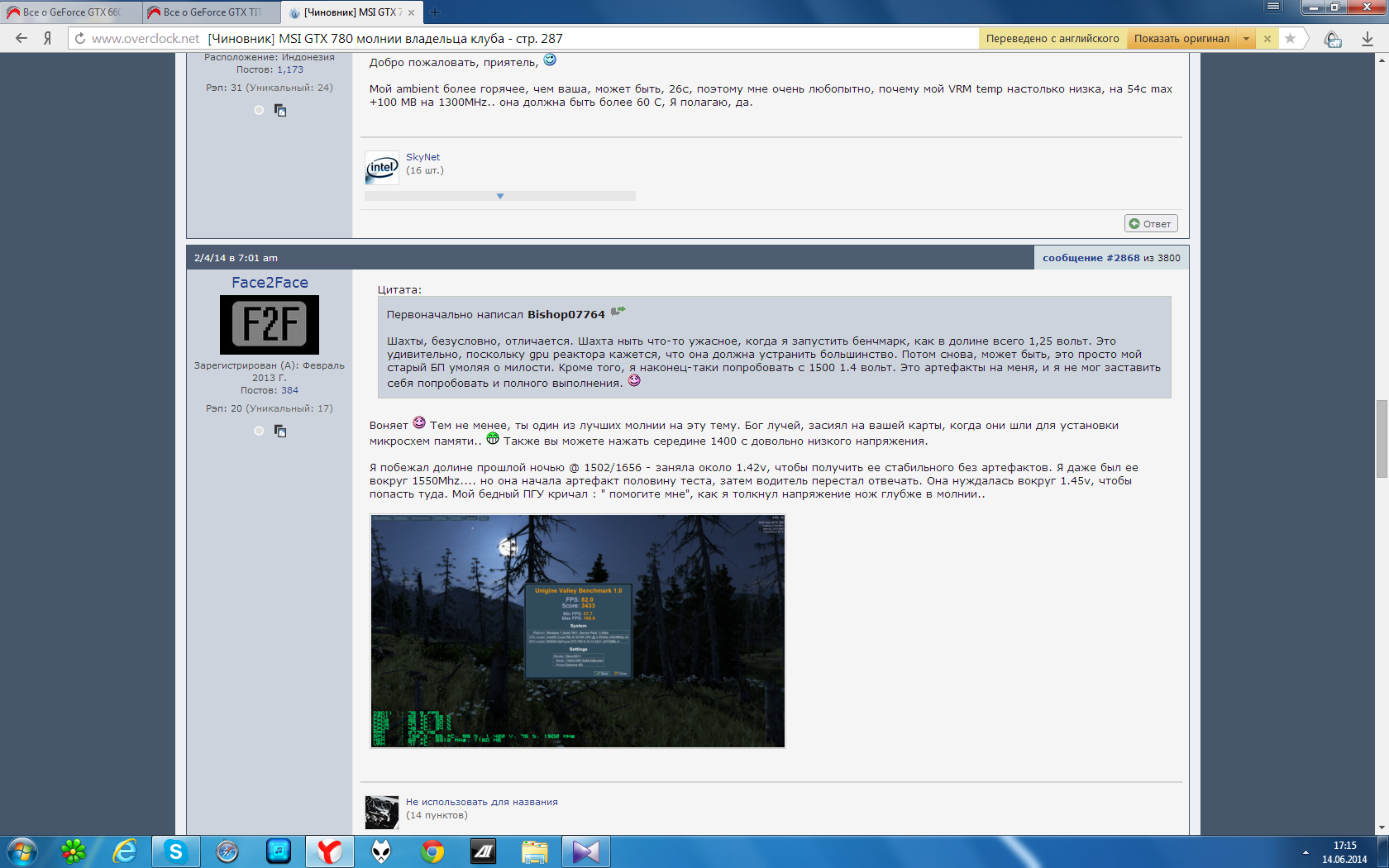This screenshot has width=1389, height=868.
Task: Open the taskbar clock showing 17:15
Action: (x=1344, y=852)
